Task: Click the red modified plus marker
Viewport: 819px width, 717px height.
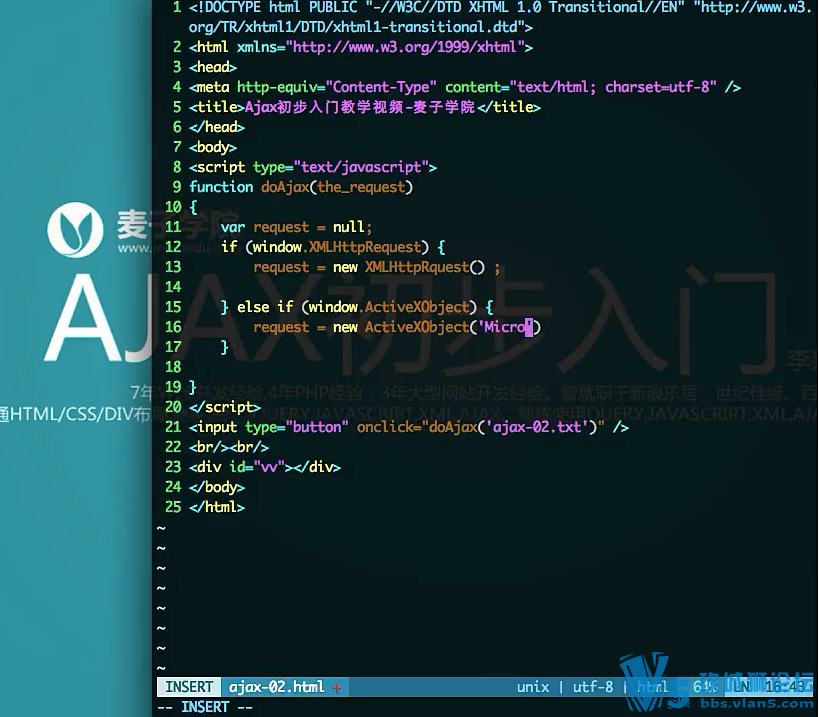Action: coord(337,688)
